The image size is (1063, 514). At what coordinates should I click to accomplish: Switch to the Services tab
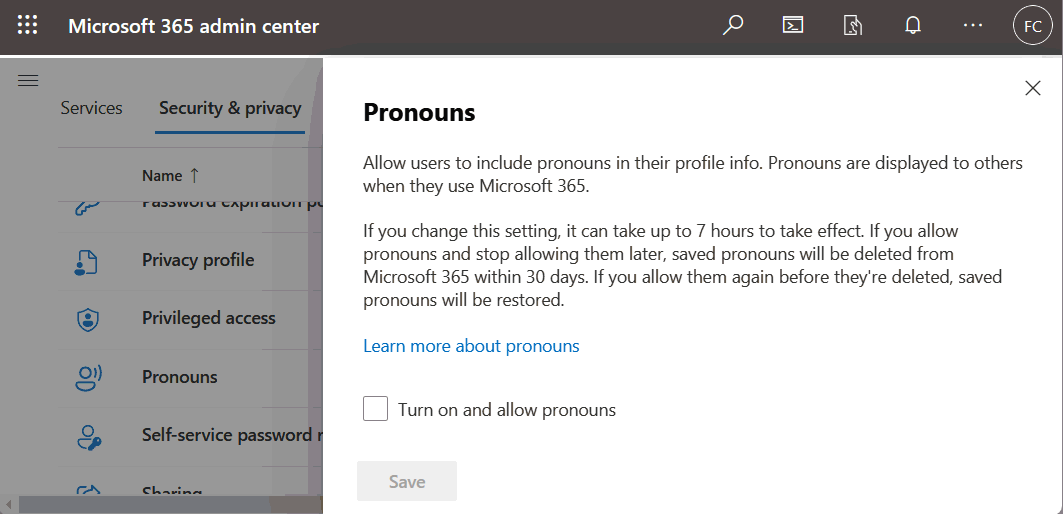pos(92,108)
